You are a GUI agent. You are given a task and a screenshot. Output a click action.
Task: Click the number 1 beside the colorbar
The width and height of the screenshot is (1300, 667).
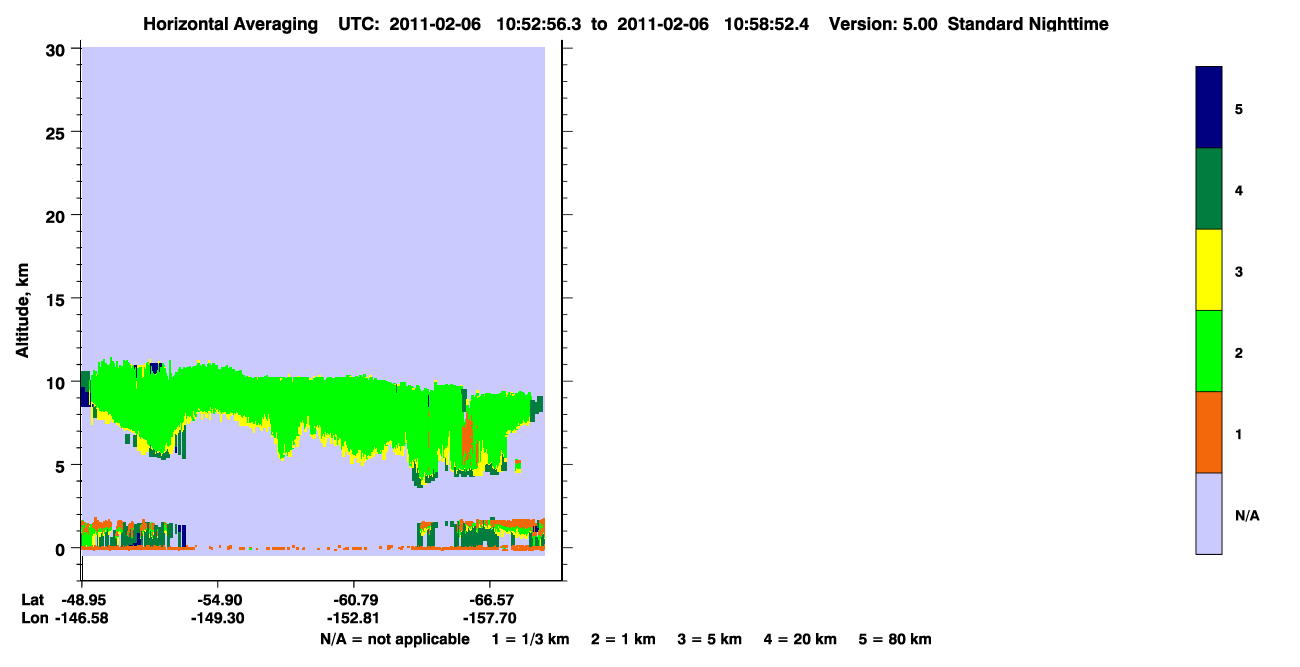click(1239, 434)
